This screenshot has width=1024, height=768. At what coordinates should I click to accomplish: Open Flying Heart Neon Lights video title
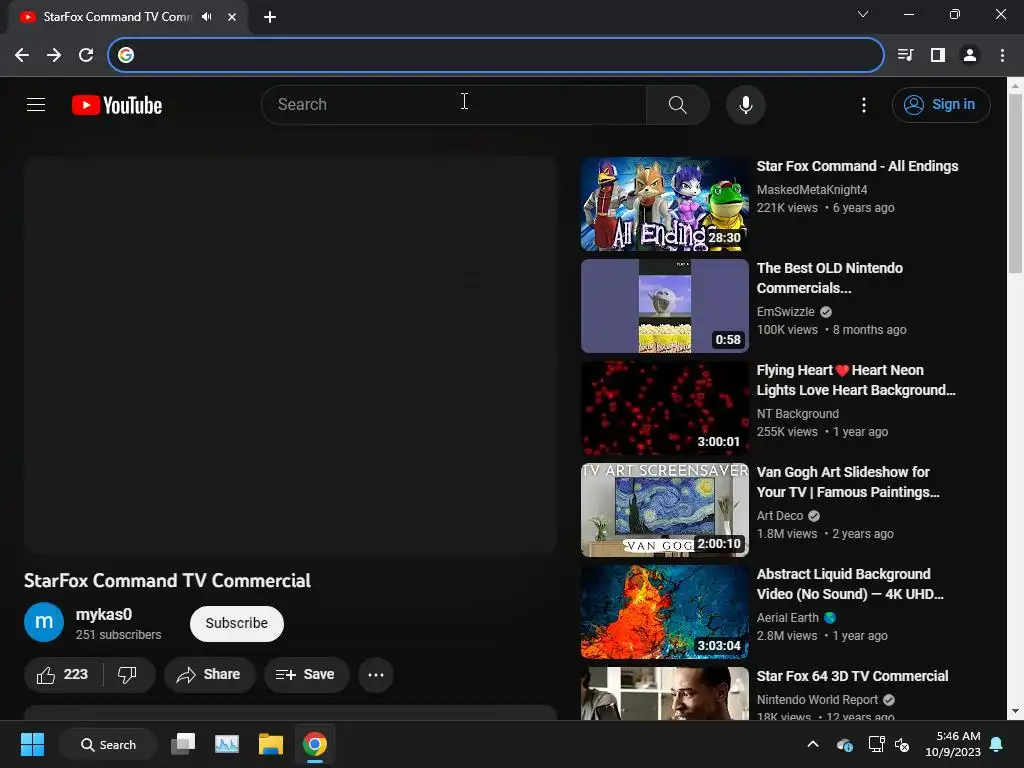coord(856,379)
